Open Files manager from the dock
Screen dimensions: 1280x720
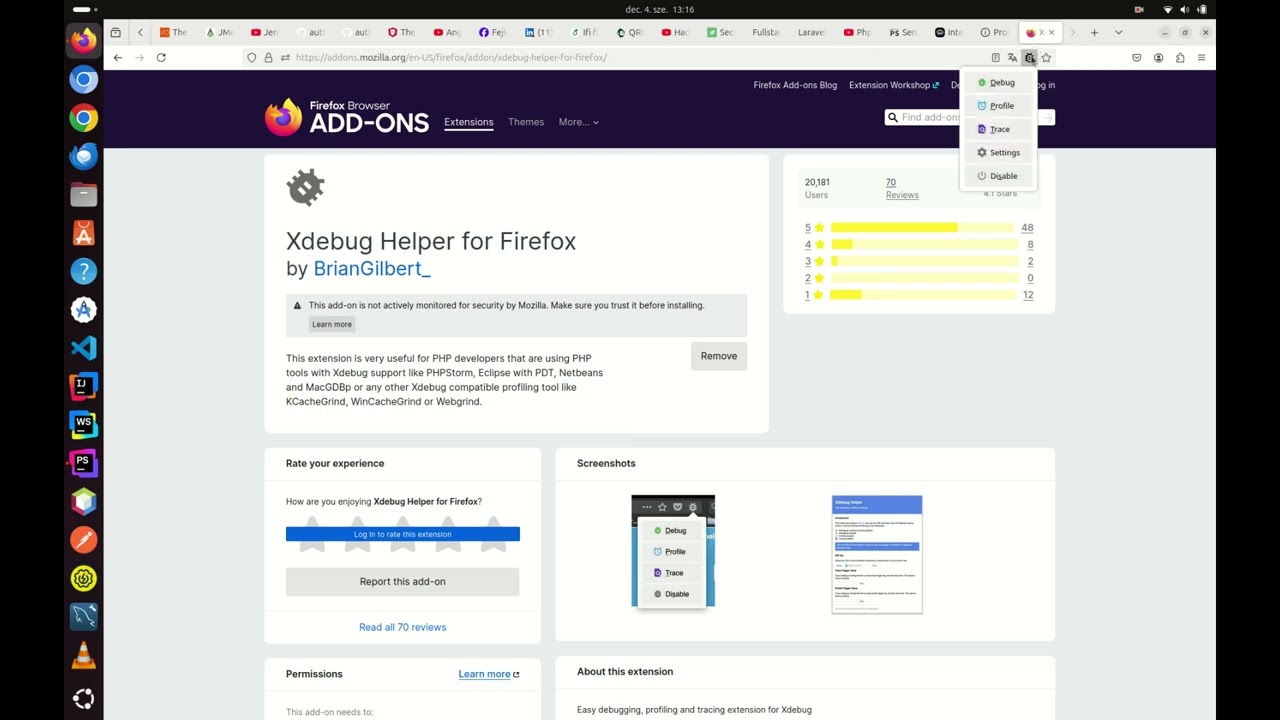pos(84,195)
